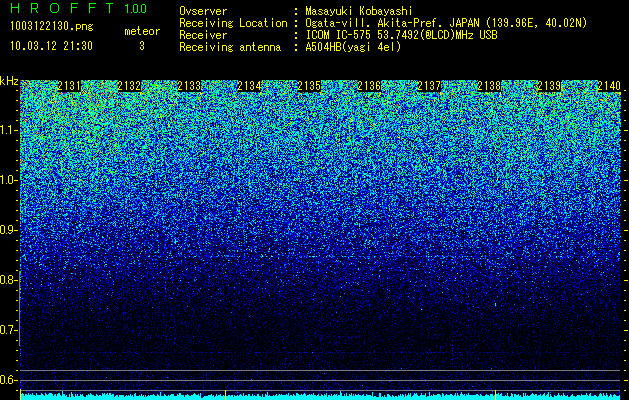Click the 2131 time marker

point(69,86)
